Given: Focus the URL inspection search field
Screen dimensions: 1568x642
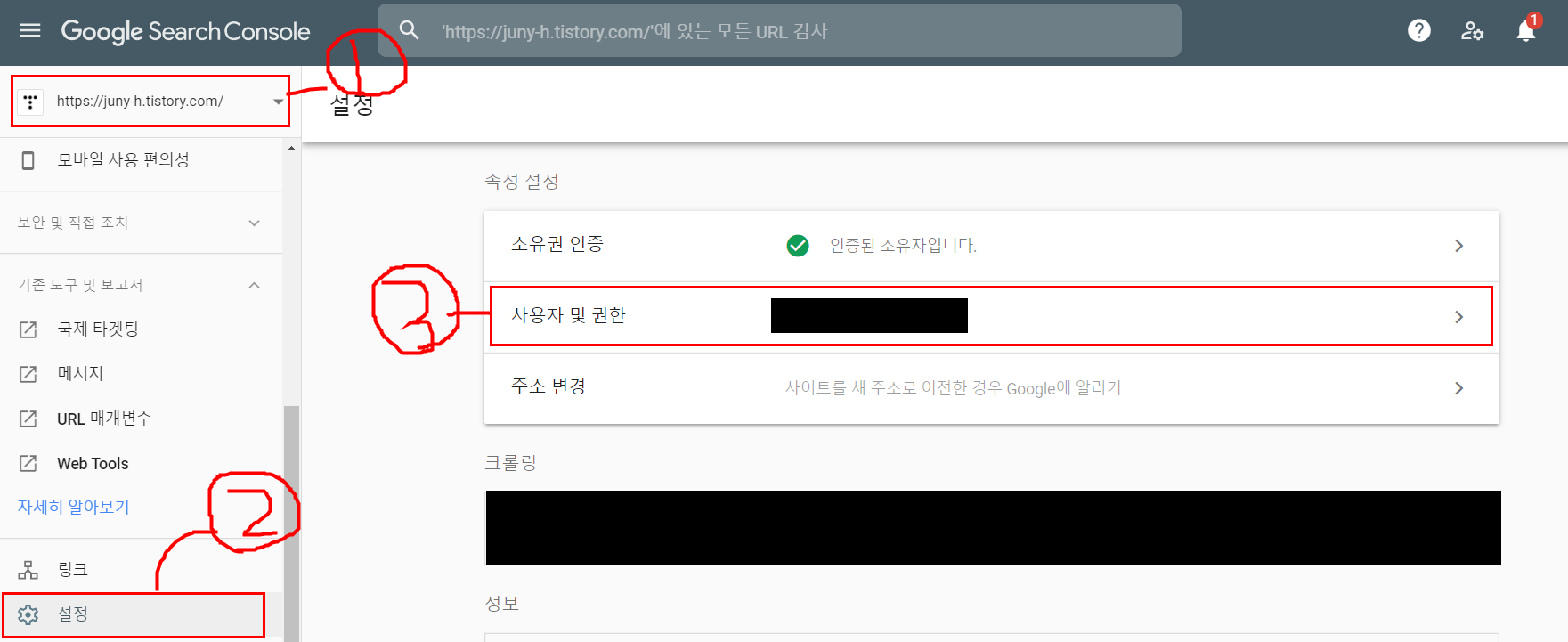Looking at the screenshot, I should tap(779, 30).
